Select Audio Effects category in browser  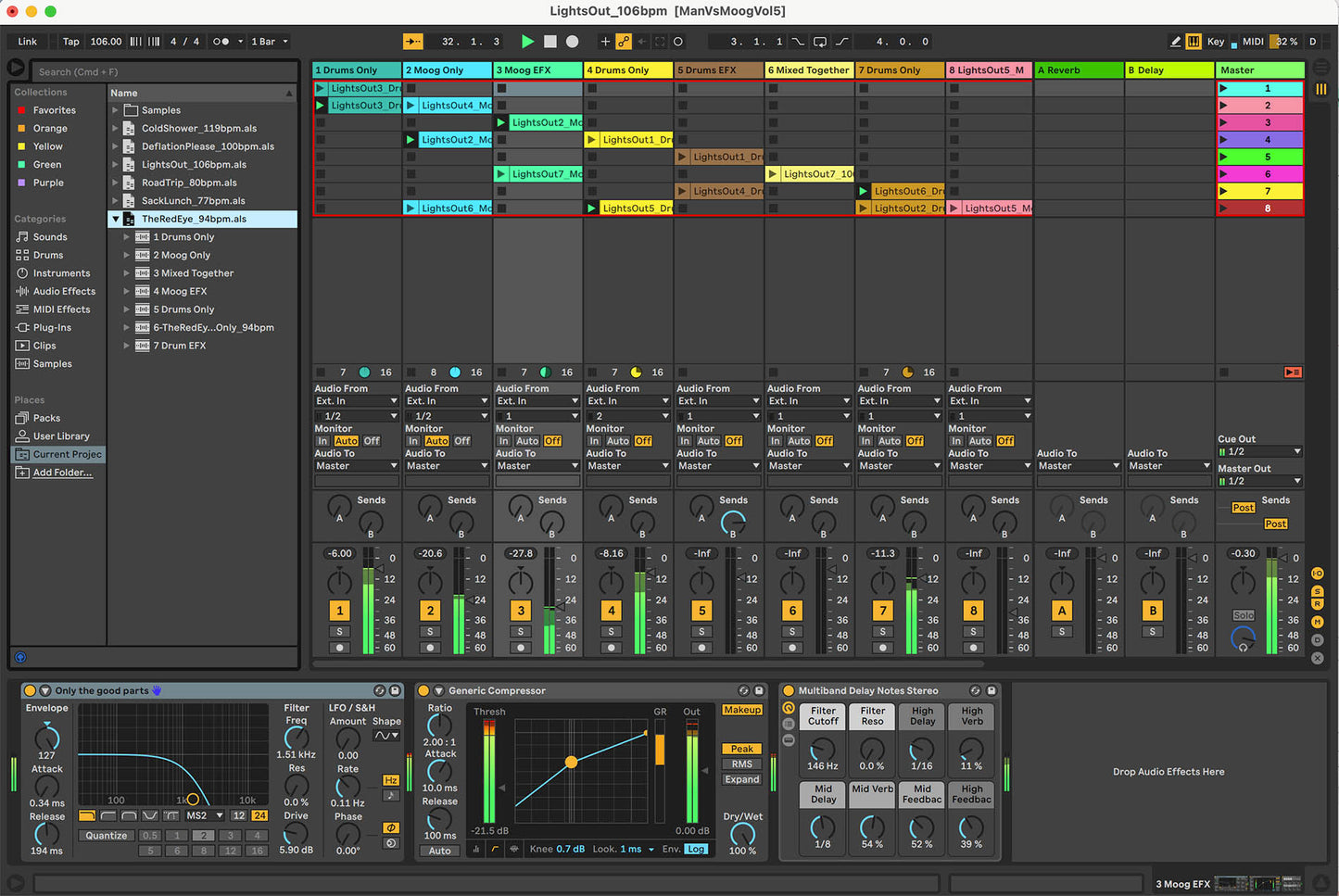pyautogui.click(x=64, y=291)
